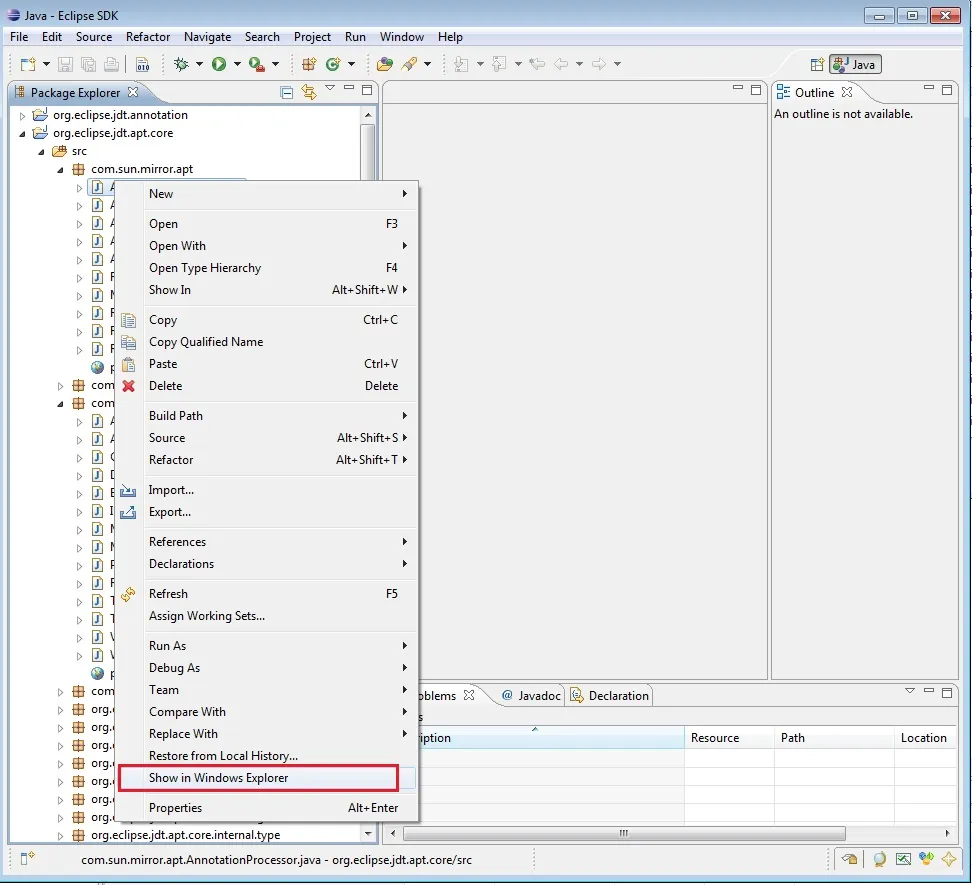Click the Save toolbar icon
This screenshot has width=972, height=885.
[65, 64]
